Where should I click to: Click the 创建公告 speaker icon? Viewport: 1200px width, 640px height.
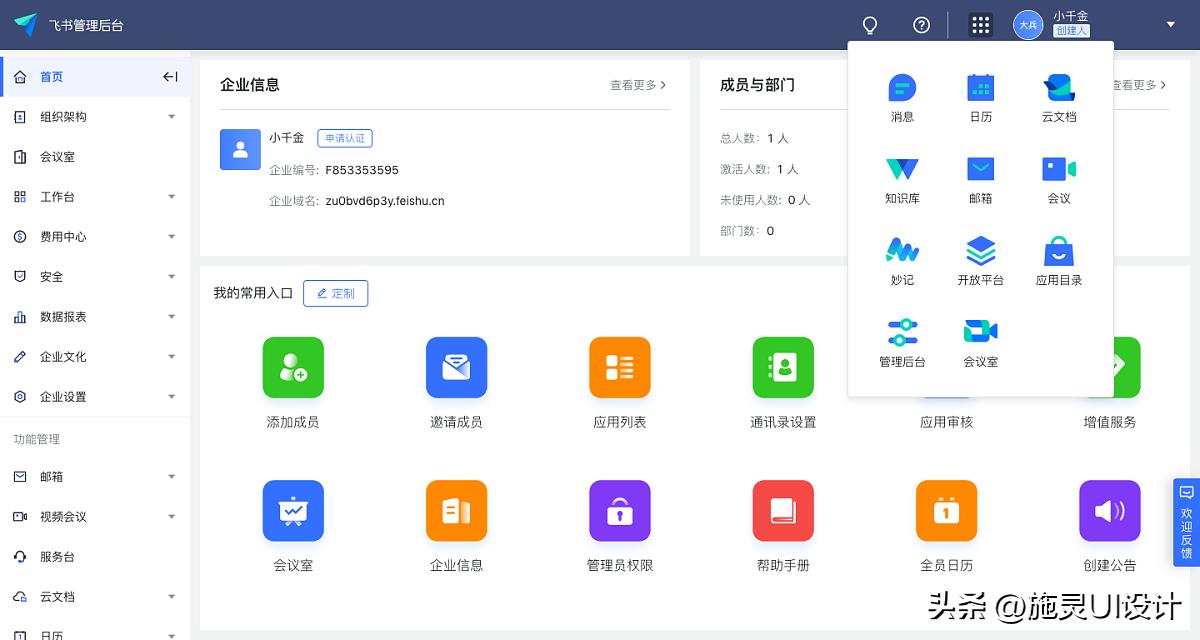(1110, 510)
